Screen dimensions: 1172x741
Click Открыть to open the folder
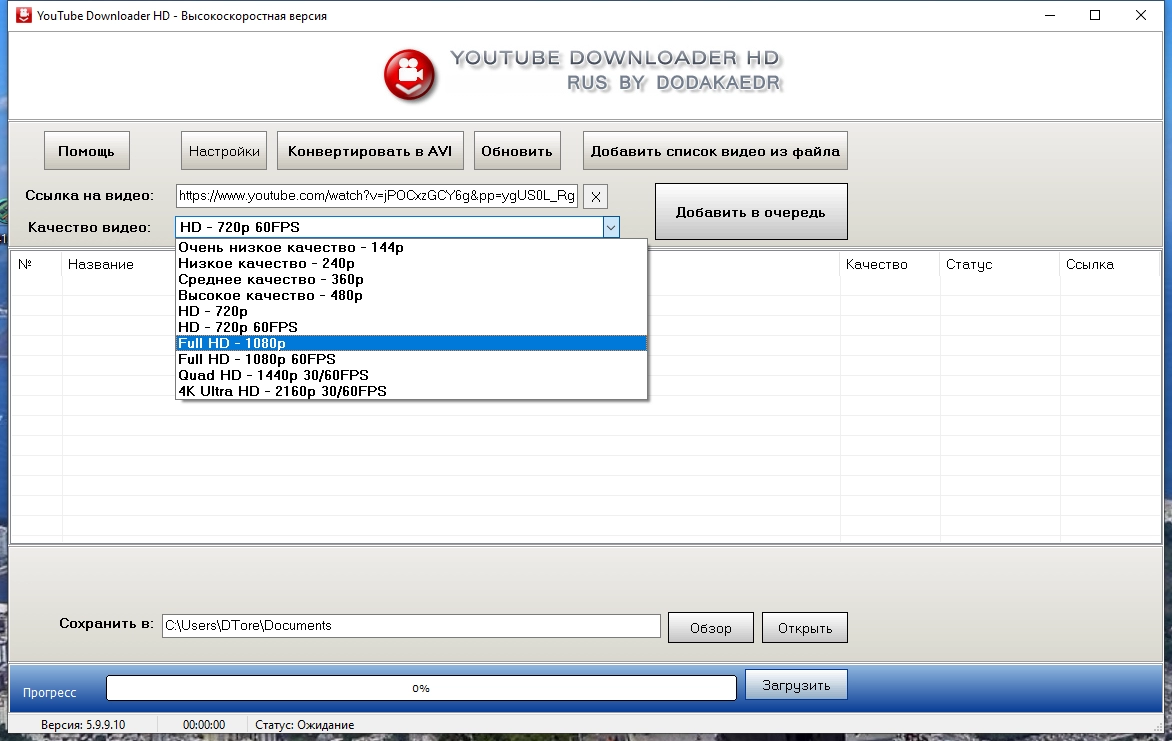805,628
